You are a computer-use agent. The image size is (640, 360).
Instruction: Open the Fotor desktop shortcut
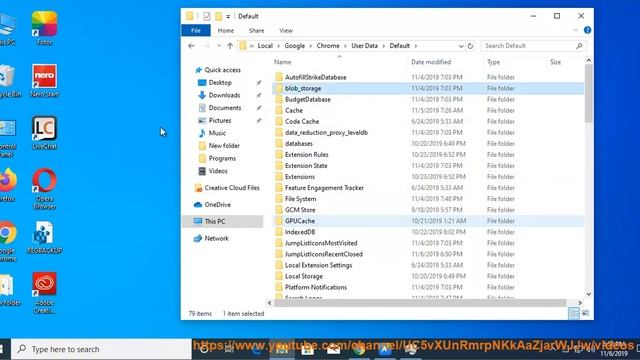(44, 28)
